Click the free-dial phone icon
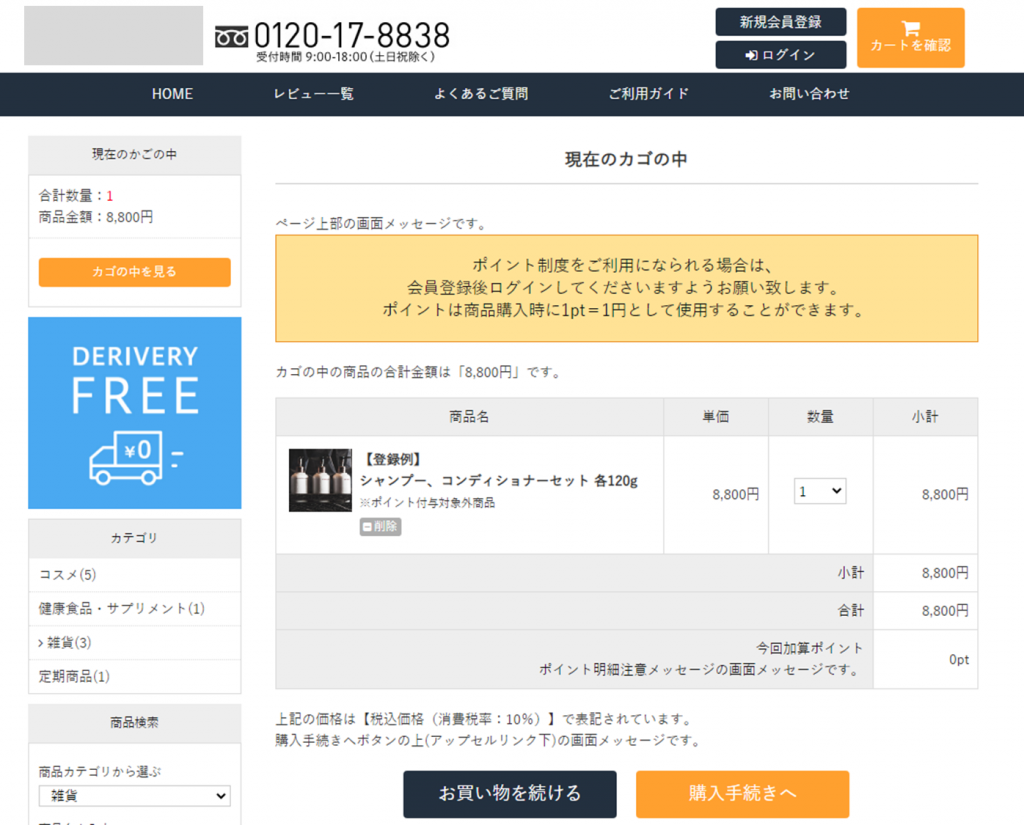Viewport: 1024px width, 825px height. [x=231, y=38]
